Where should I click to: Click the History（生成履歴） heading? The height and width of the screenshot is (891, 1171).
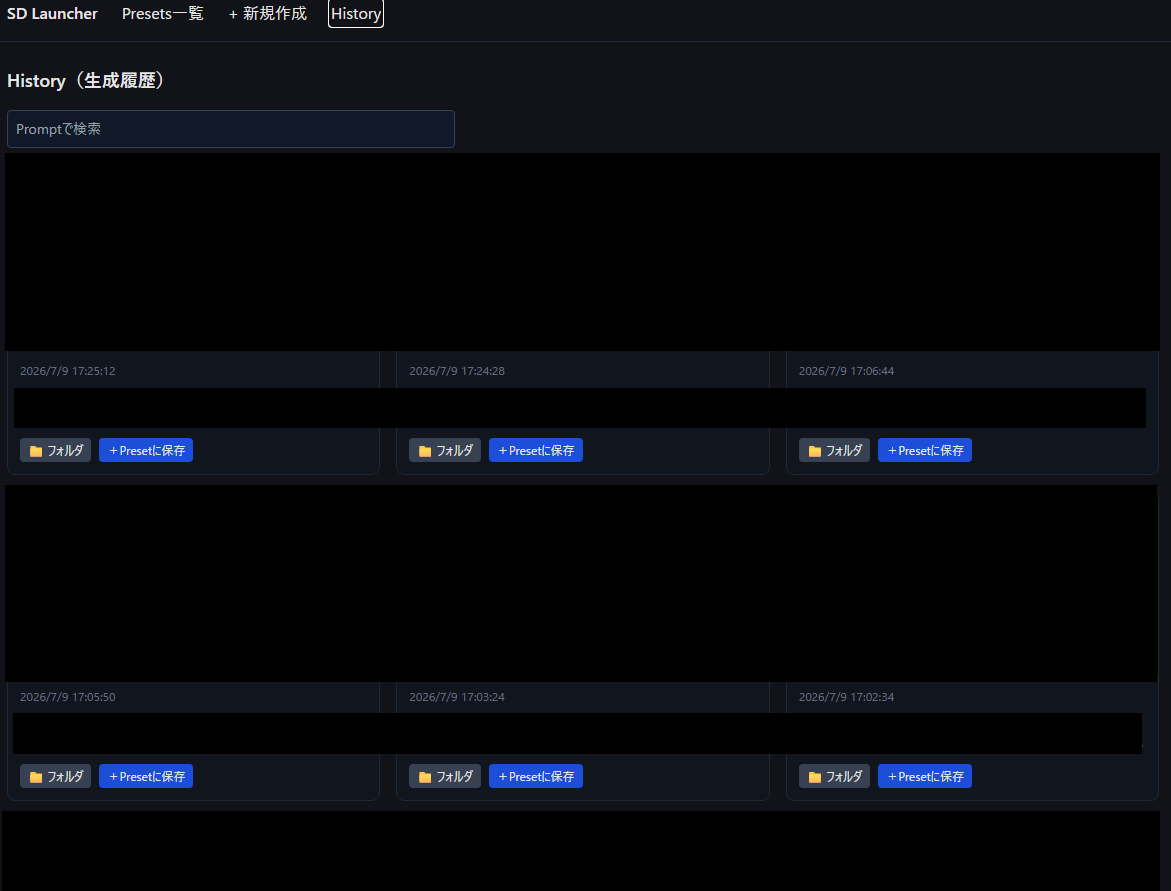(x=87, y=81)
